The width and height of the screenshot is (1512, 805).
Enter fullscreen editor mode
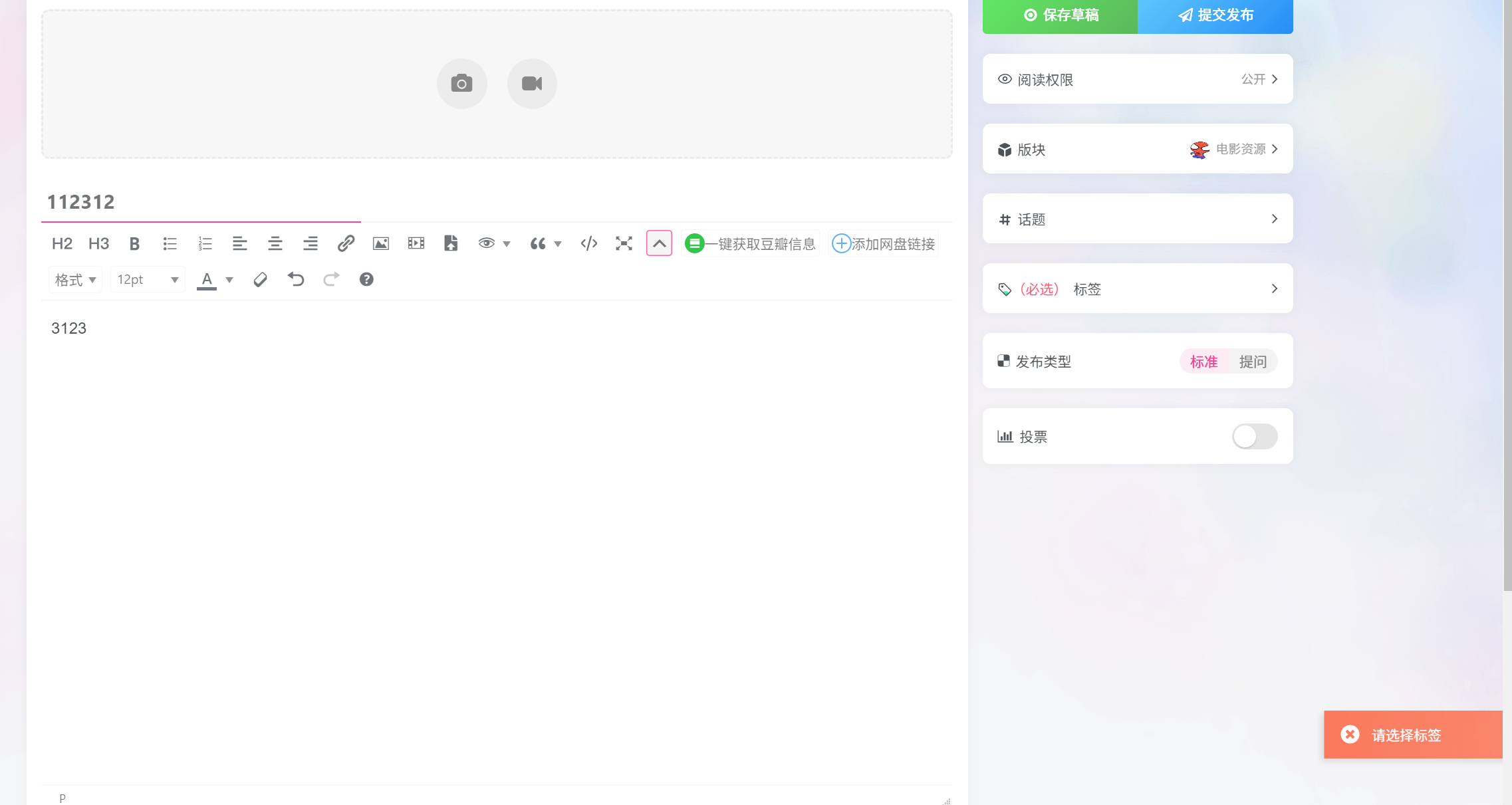tap(624, 244)
